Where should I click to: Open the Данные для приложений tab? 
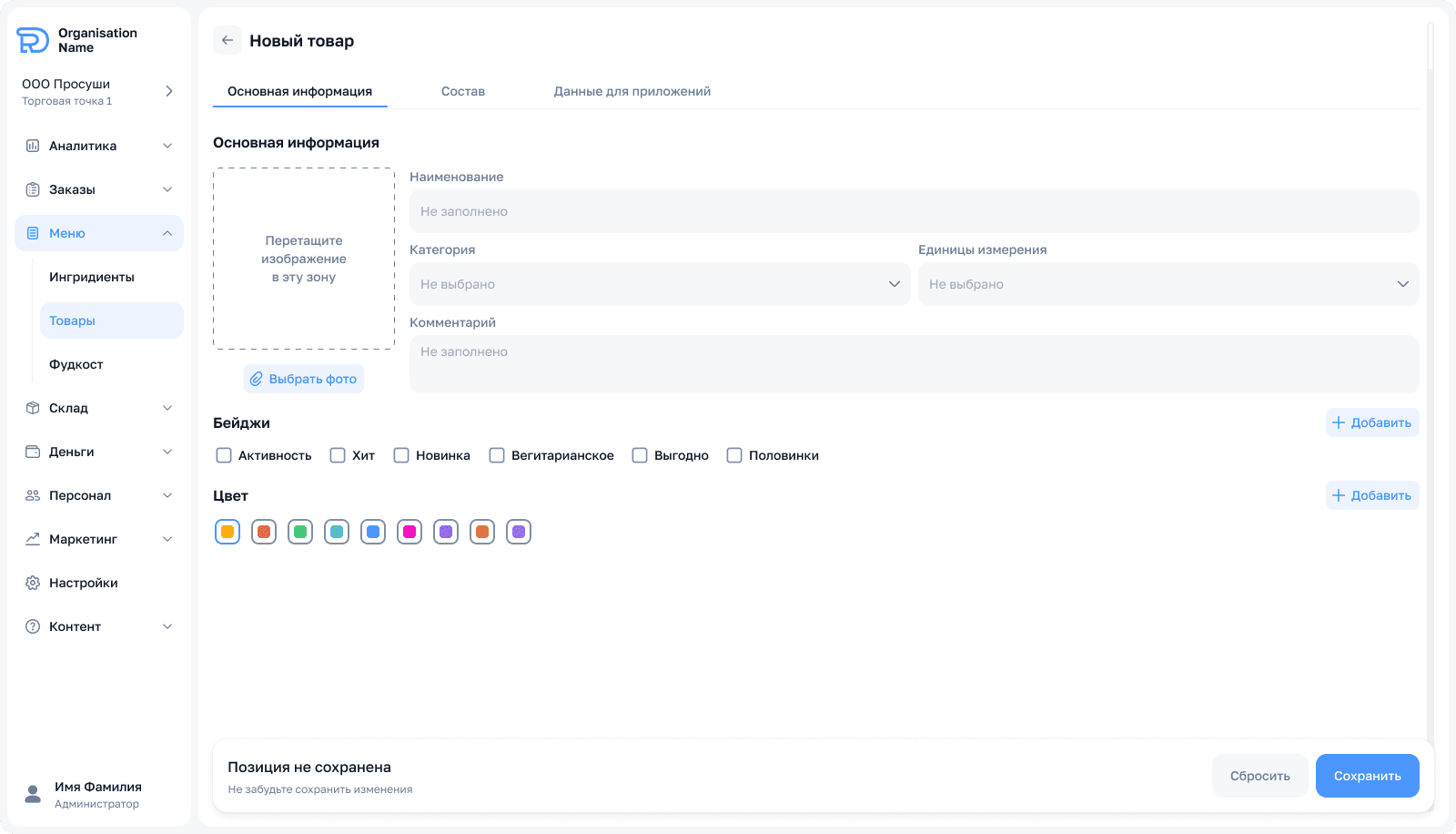tap(632, 91)
